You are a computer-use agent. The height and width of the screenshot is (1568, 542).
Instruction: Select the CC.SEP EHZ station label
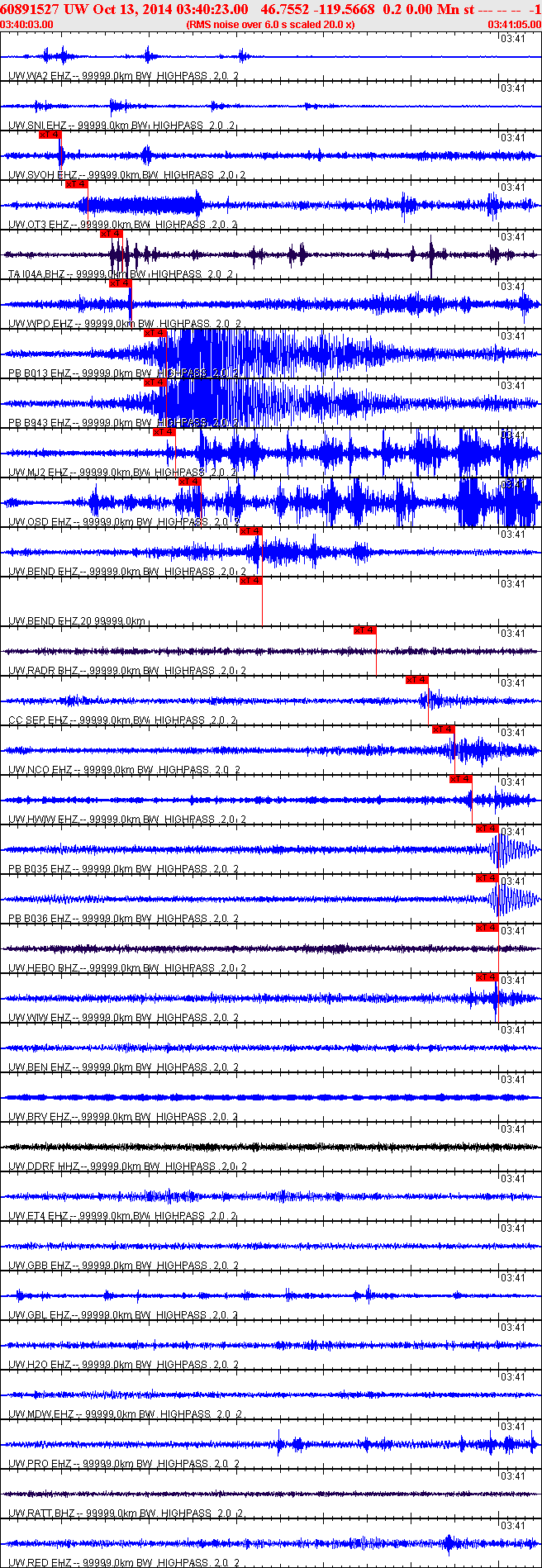coord(122,720)
